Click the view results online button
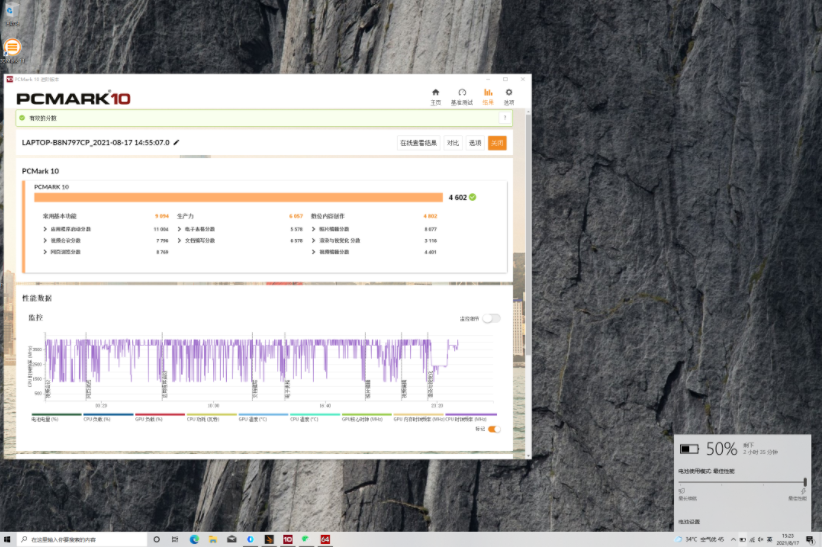The width and height of the screenshot is (823, 548). pyautogui.click(x=418, y=143)
